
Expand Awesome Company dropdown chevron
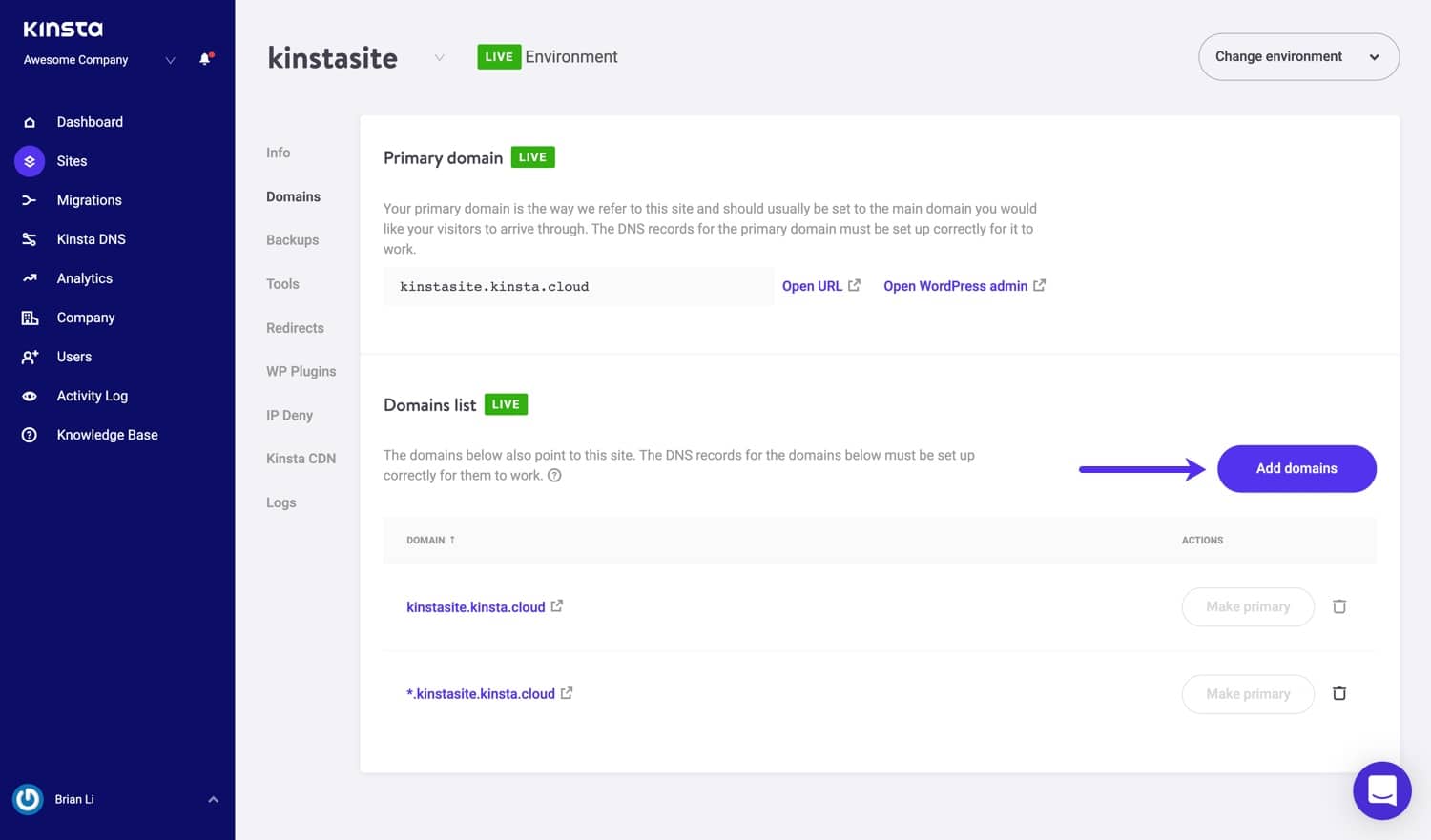171,60
